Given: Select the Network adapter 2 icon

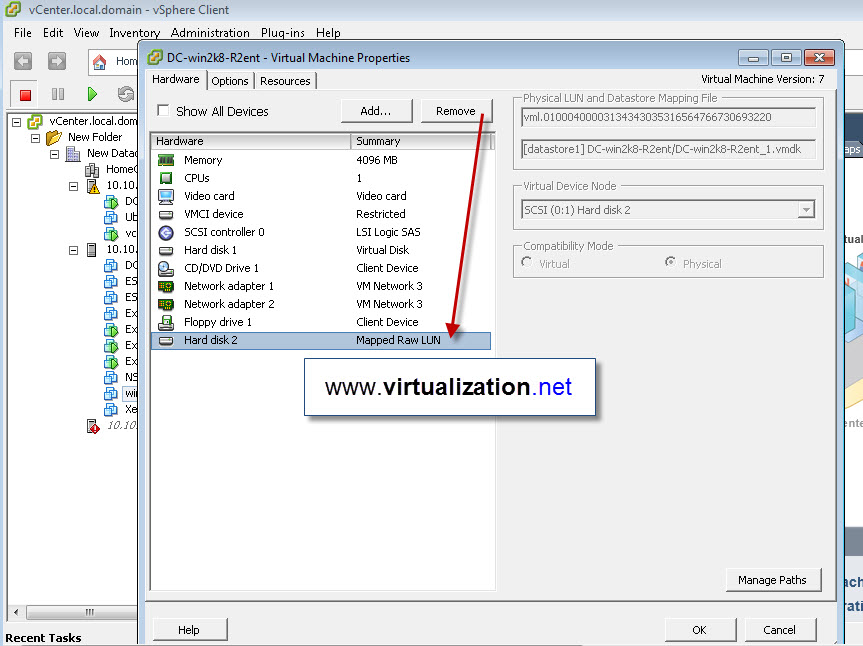Looking at the screenshot, I should coord(166,304).
